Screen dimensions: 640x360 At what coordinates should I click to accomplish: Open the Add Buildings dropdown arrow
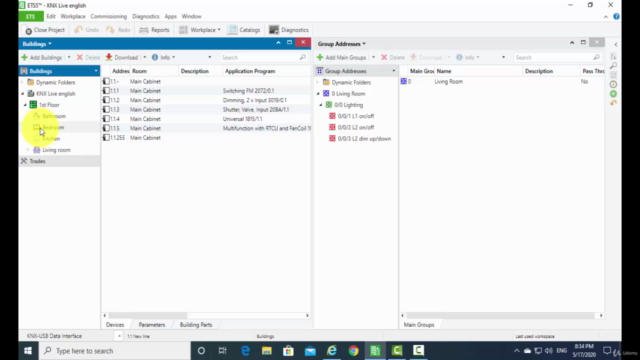coord(69,58)
